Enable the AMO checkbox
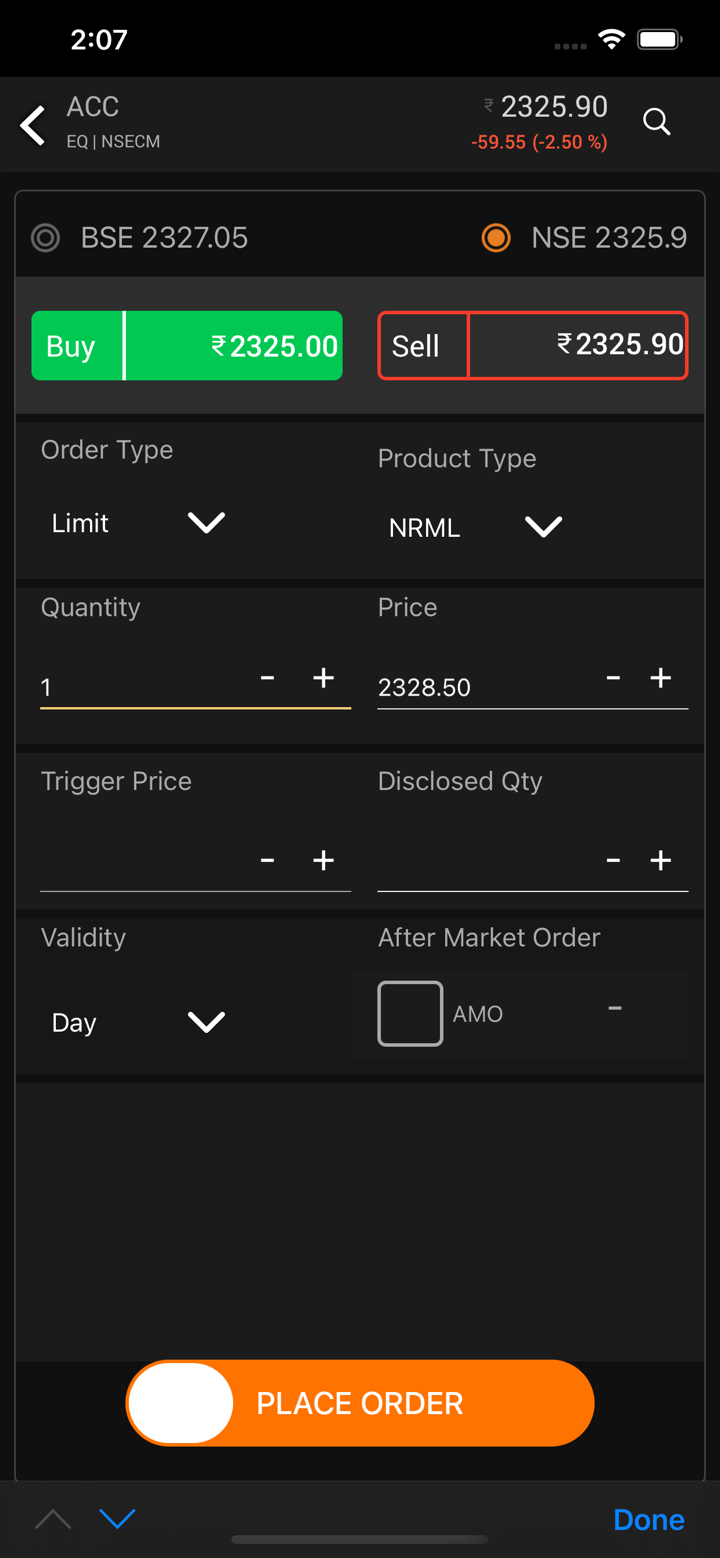 (410, 1014)
